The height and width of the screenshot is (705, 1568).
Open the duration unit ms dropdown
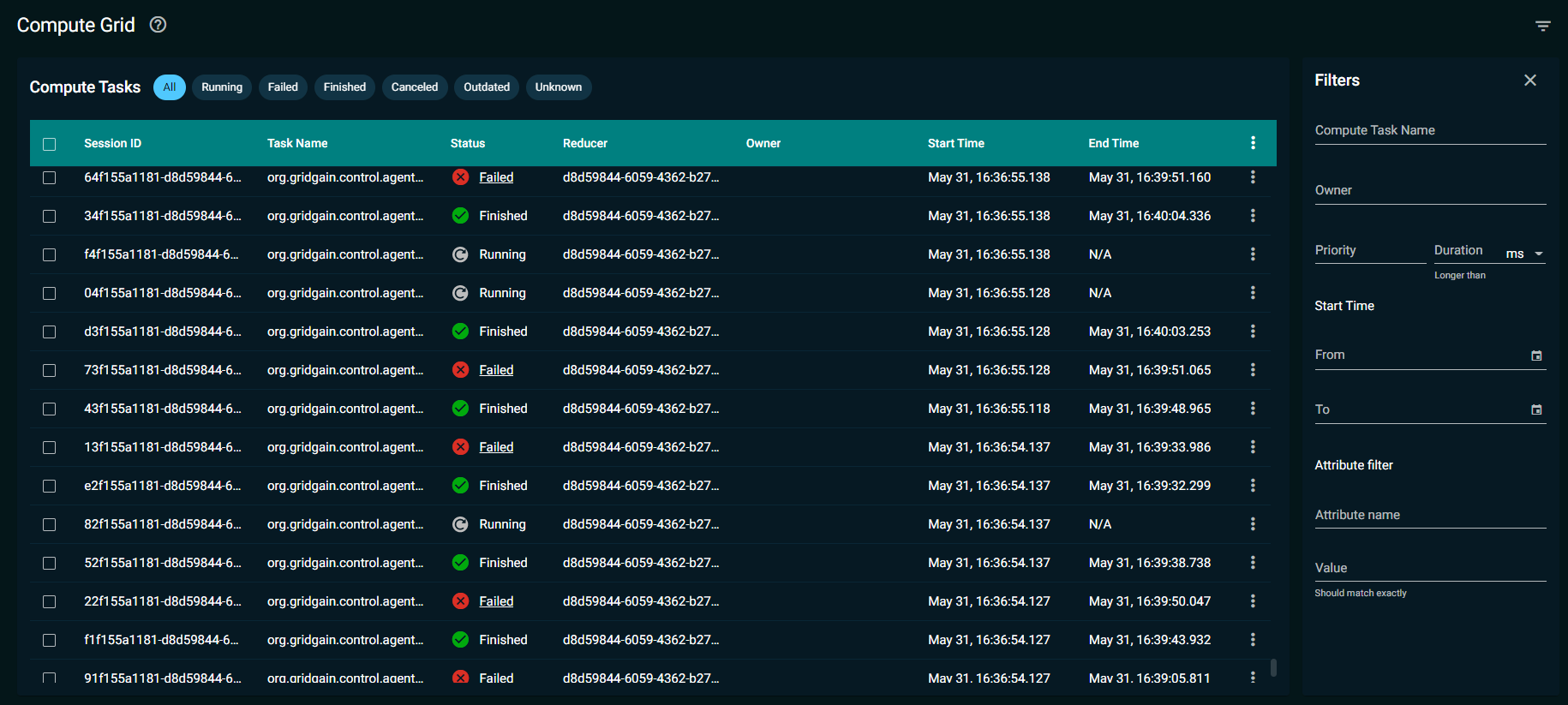coord(1524,254)
